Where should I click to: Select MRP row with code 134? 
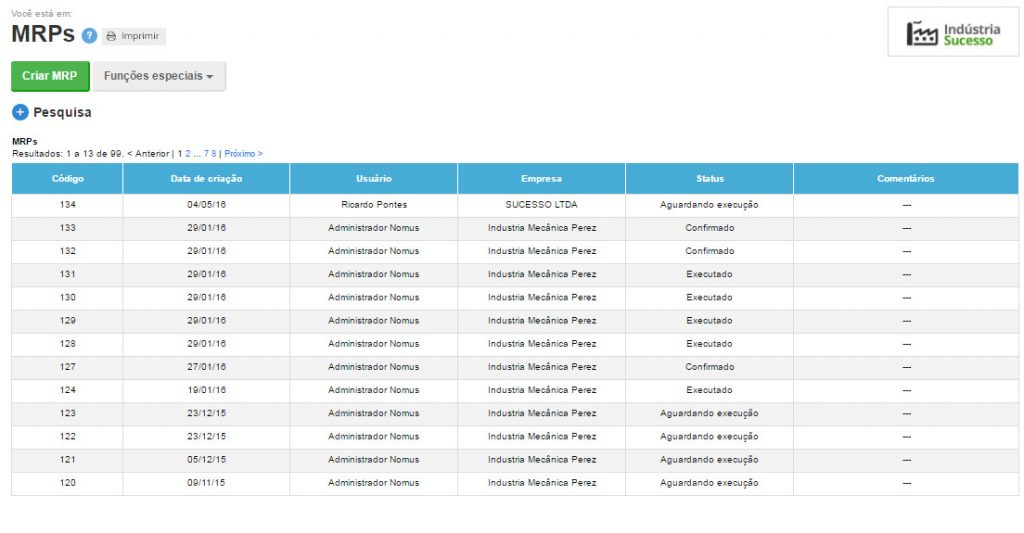tap(67, 205)
